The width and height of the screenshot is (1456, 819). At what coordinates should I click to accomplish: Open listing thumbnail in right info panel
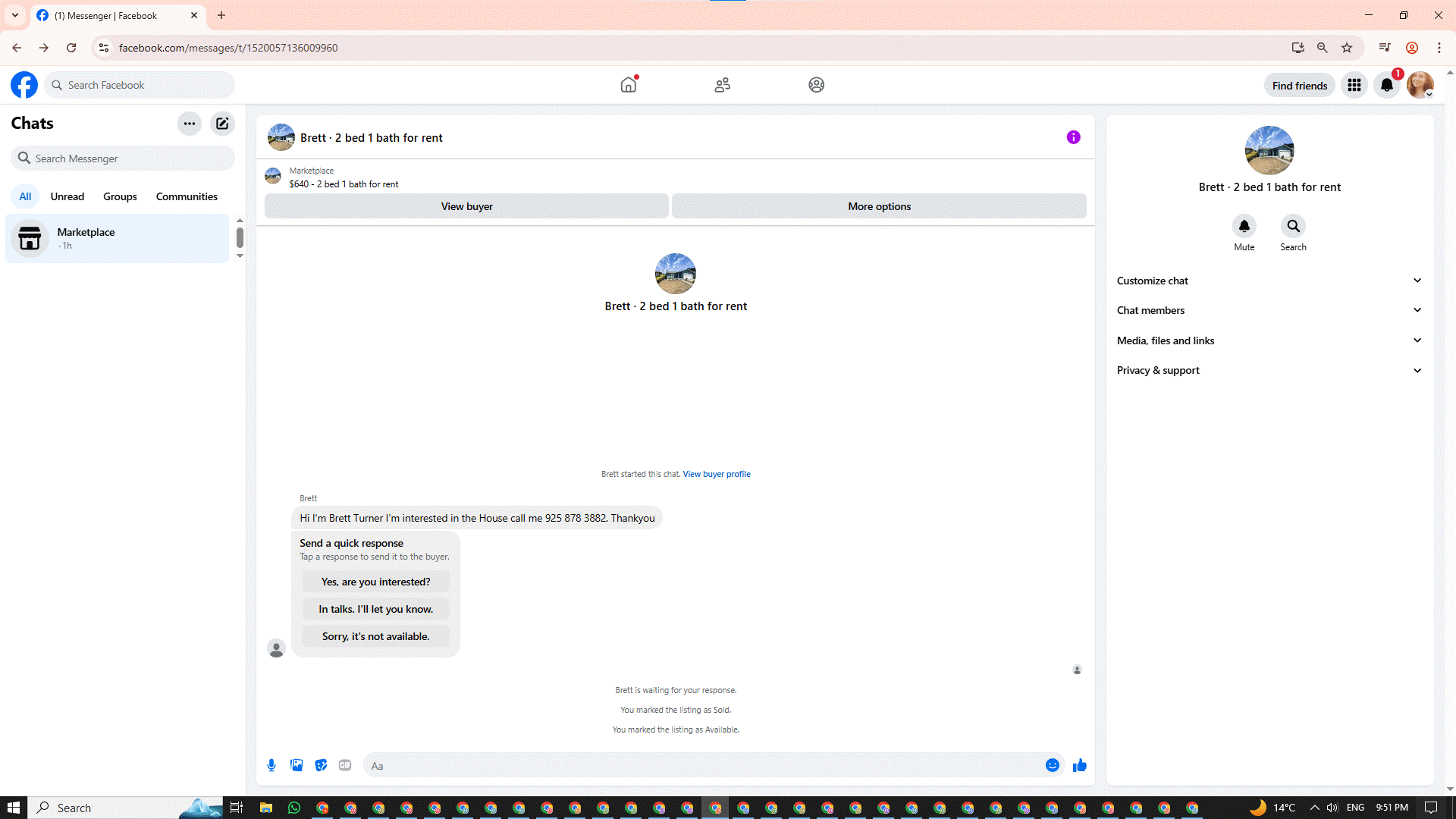[x=1269, y=150]
